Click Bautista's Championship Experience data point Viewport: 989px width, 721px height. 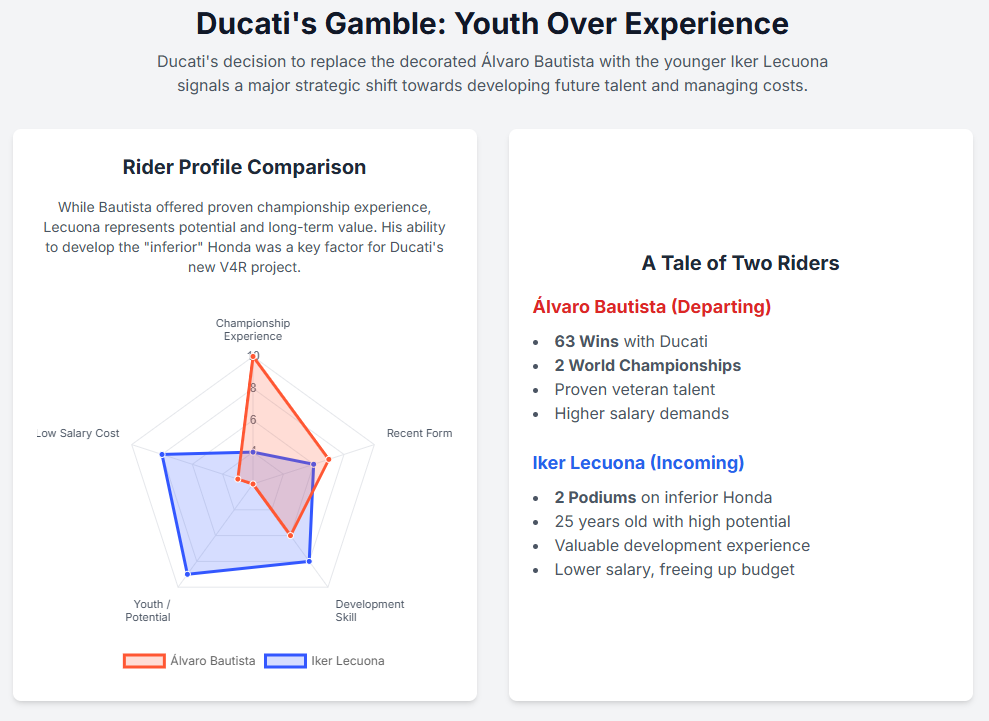pos(253,357)
